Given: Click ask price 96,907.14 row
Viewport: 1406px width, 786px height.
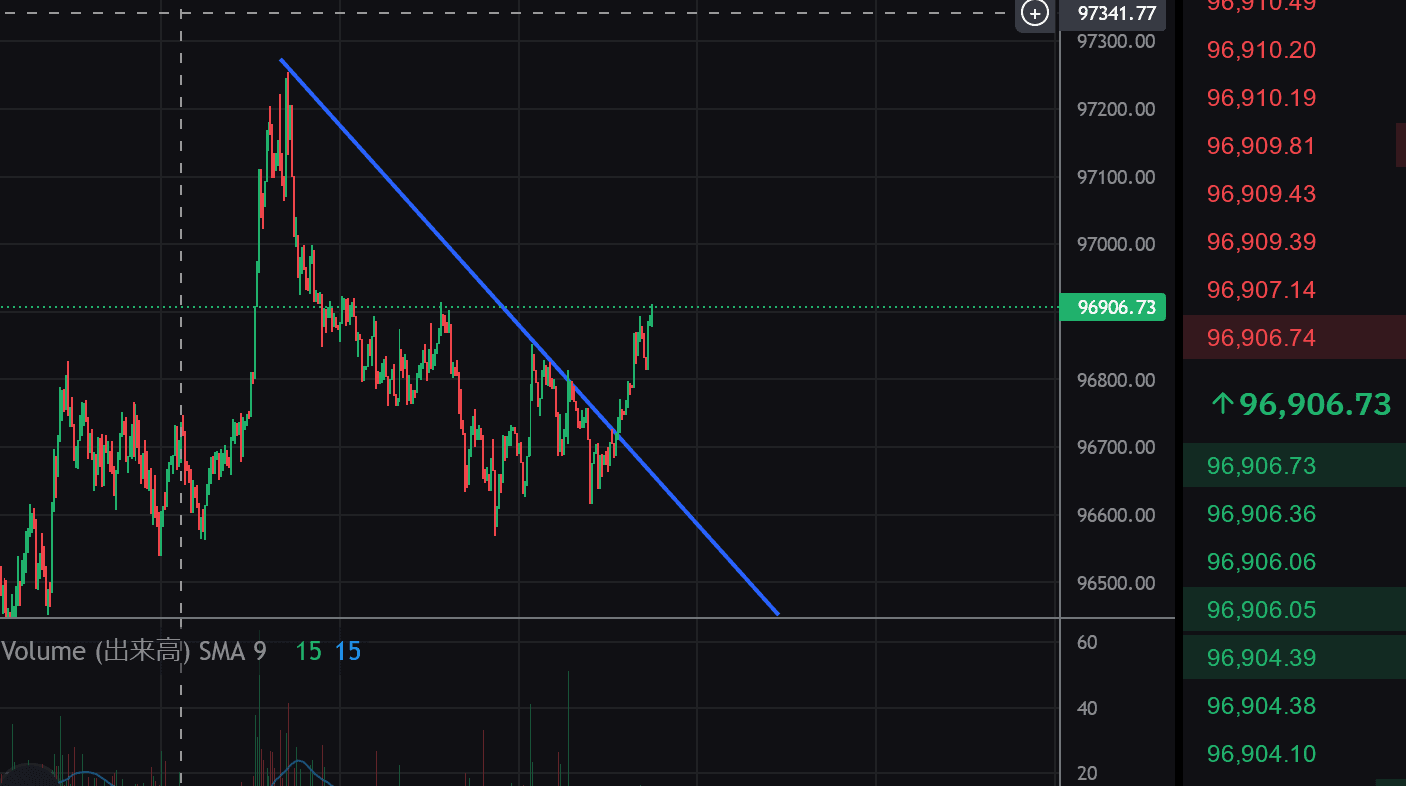Looking at the screenshot, I should tap(1260, 290).
